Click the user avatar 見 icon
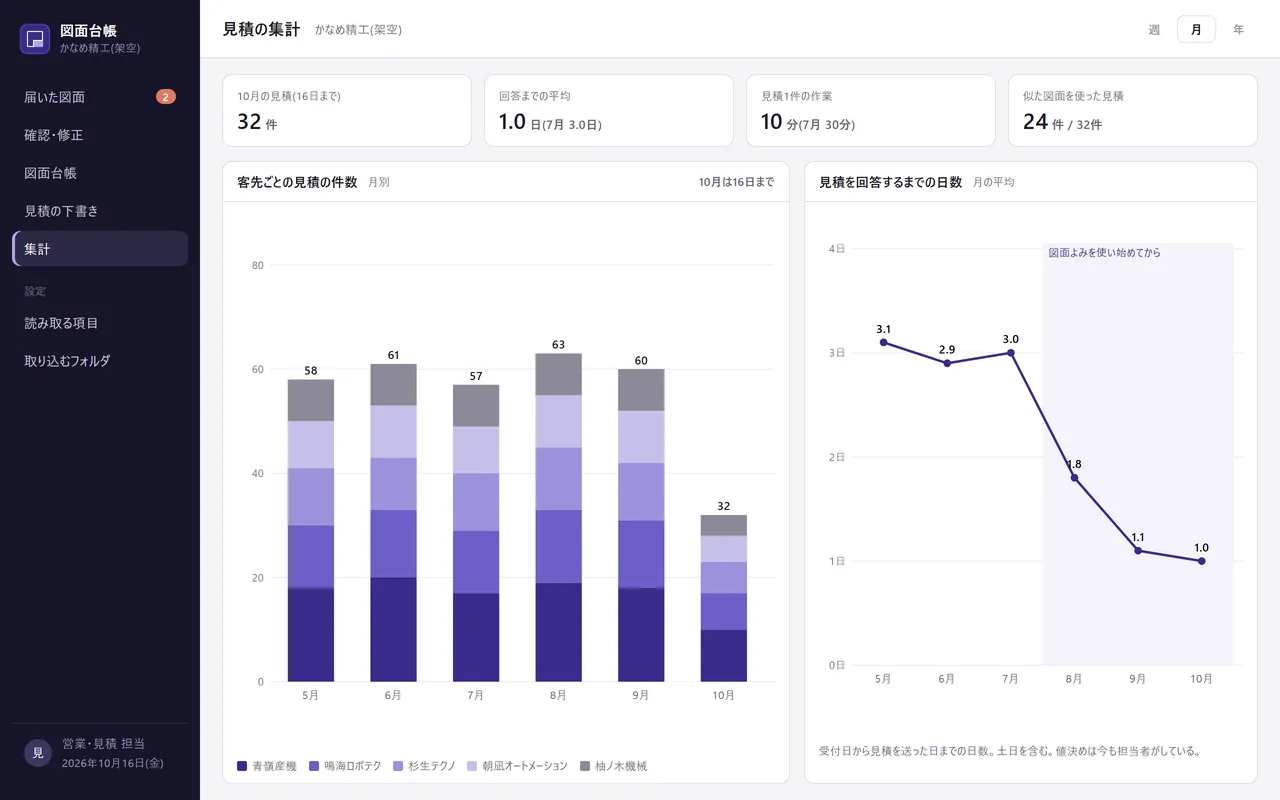Viewport: 1280px width, 800px height. click(x=38, y=753)
